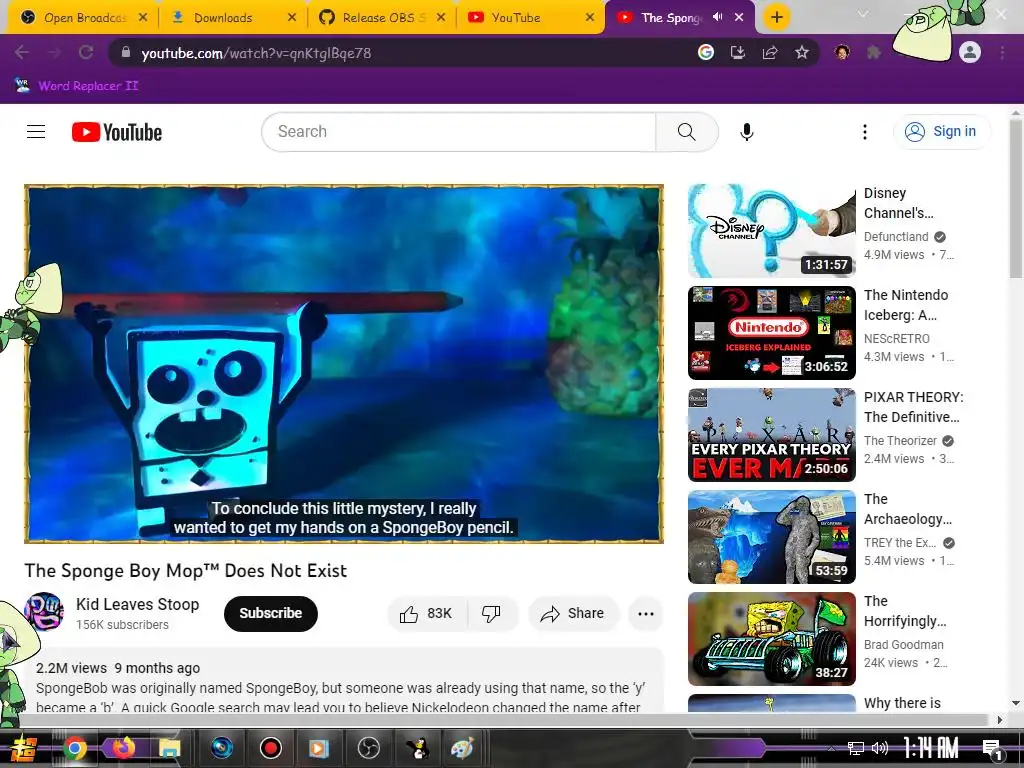Open the Brad Goodman channel name
Viewport: 1024px width, 768px height.
click(x=903, y=645)
